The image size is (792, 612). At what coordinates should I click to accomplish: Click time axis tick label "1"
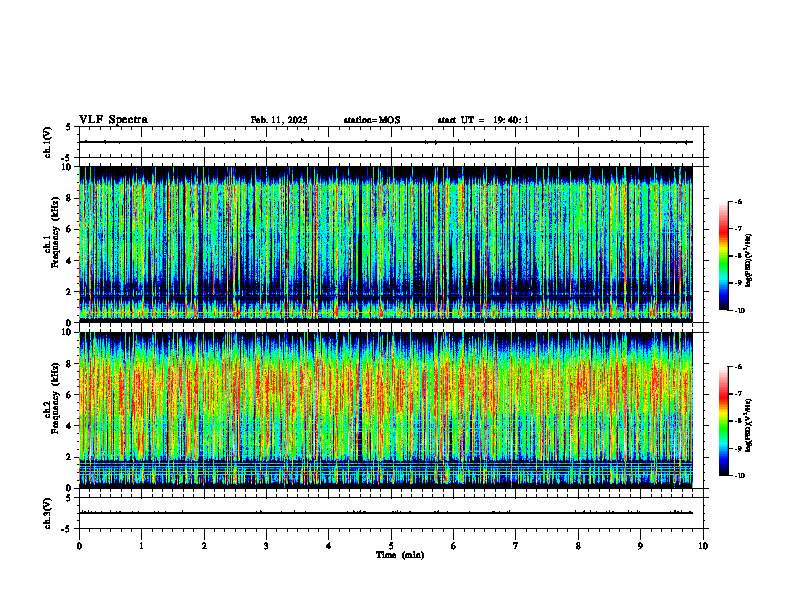click(x=141, y=546)
